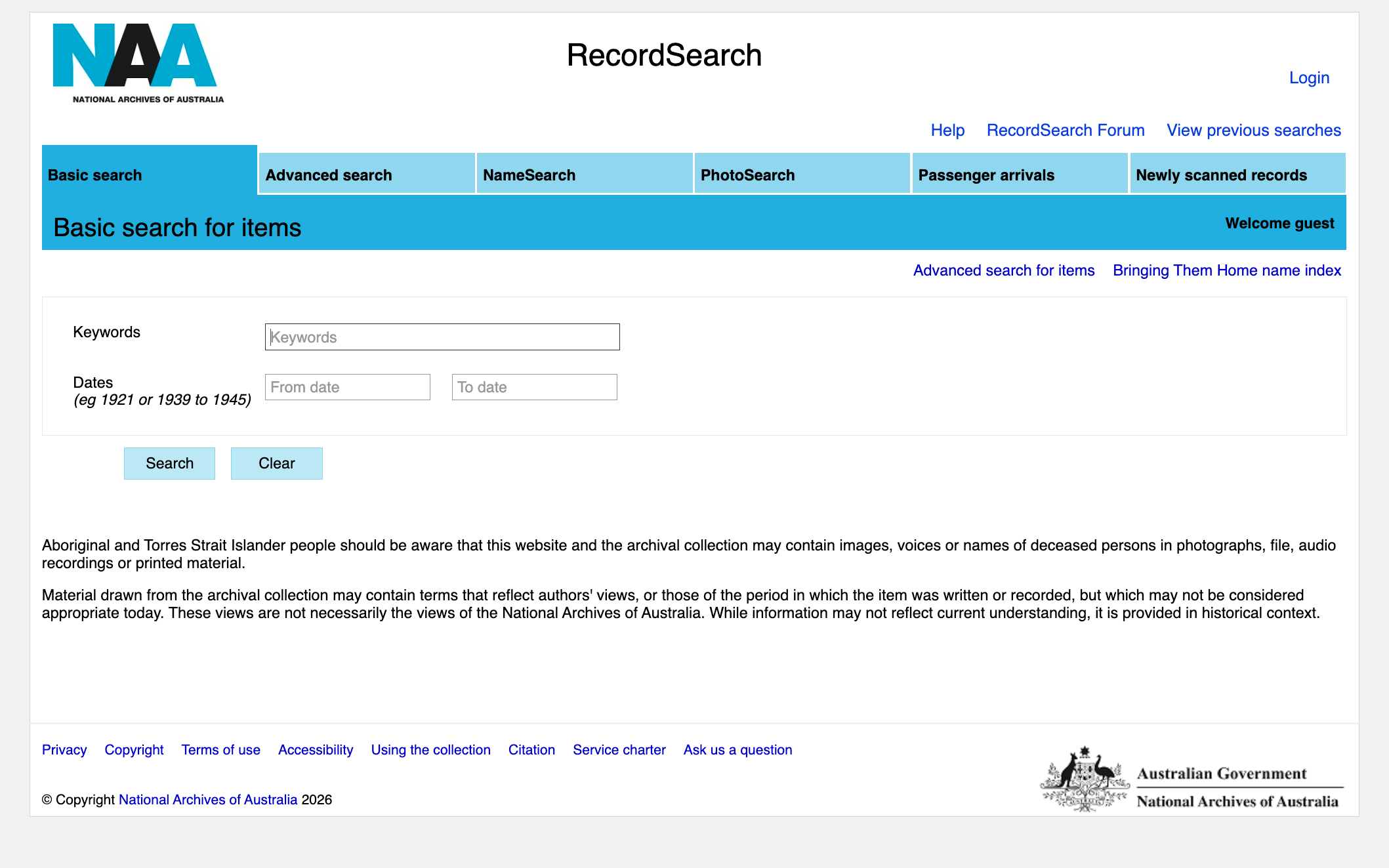Open the PhotoSearch tab
1389x868 pixels.
(802, 174)
